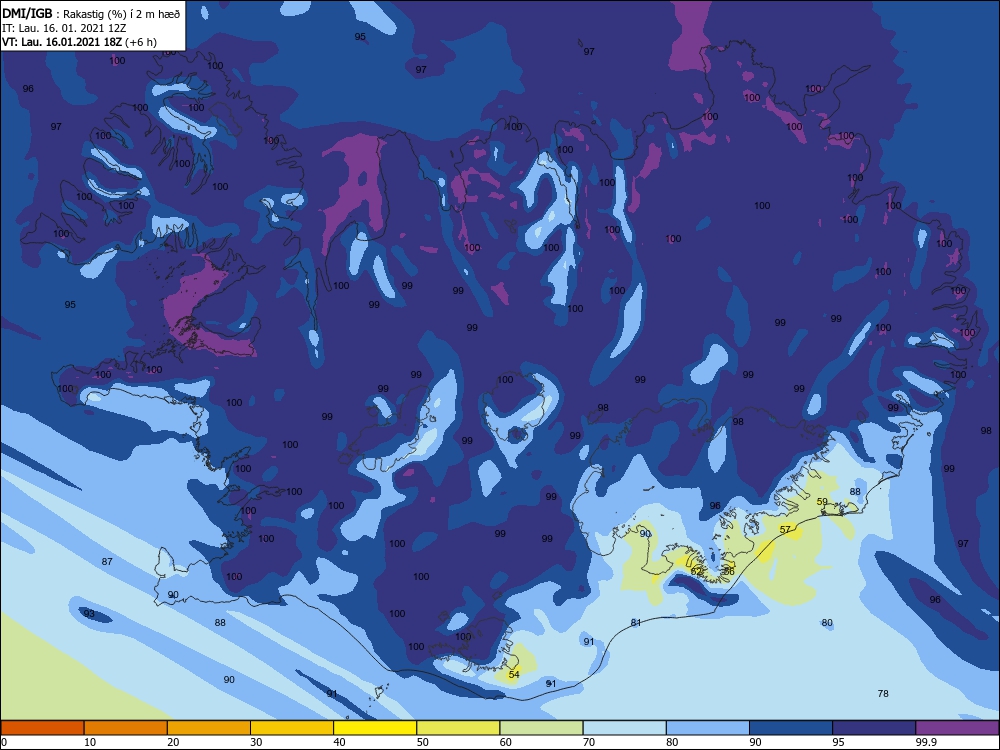
Task: Click the "87" humidity value on the map
Action: (x=107, y=561)
